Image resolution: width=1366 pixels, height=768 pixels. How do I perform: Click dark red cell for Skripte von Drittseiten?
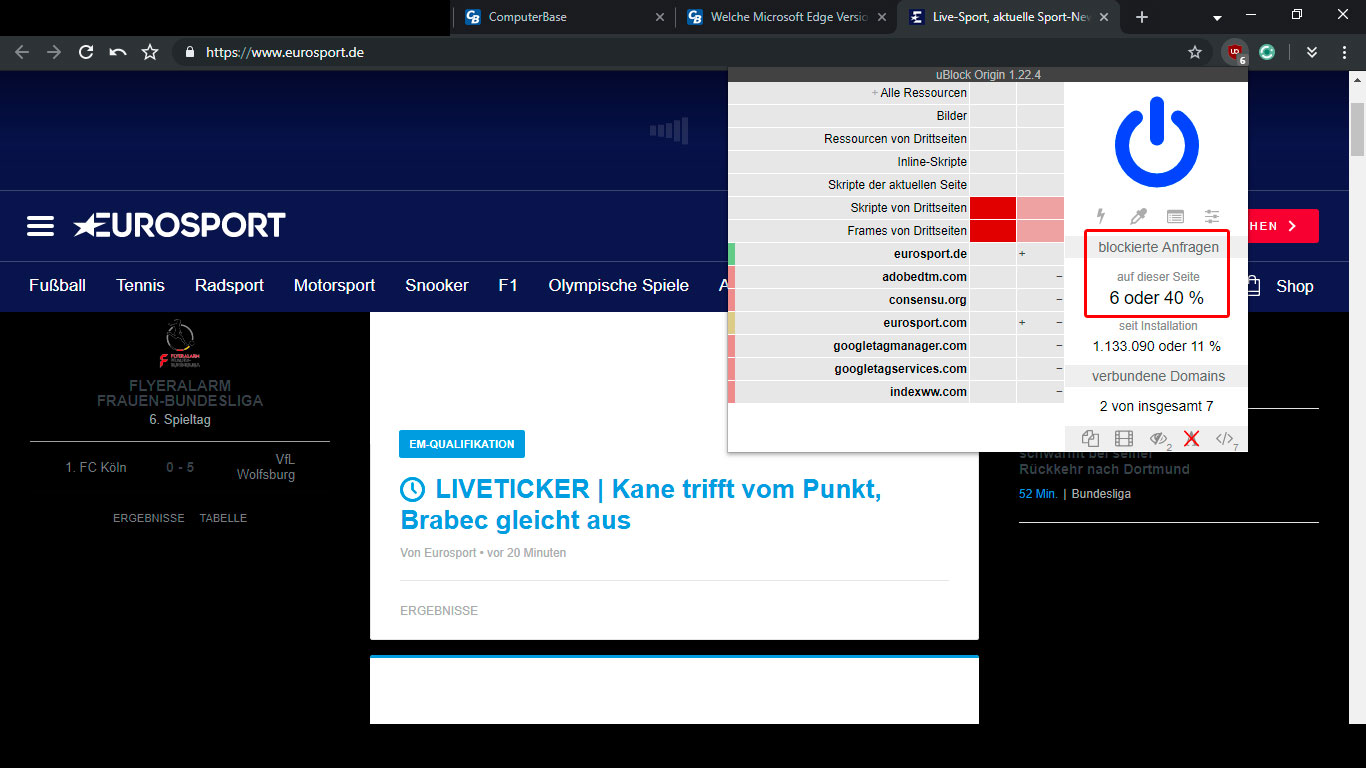pos(993,208)
